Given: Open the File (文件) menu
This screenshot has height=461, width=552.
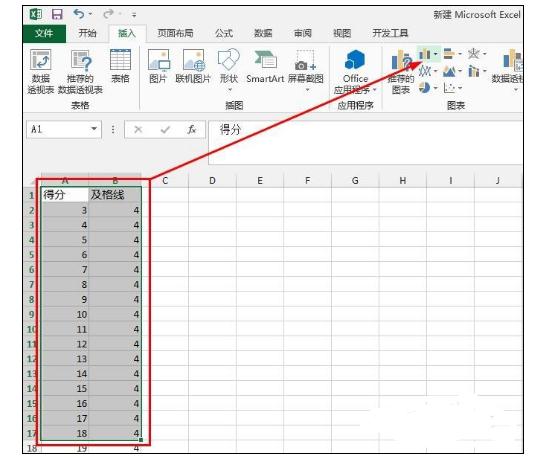Looking at the screenshot, I should coord(44,33).
